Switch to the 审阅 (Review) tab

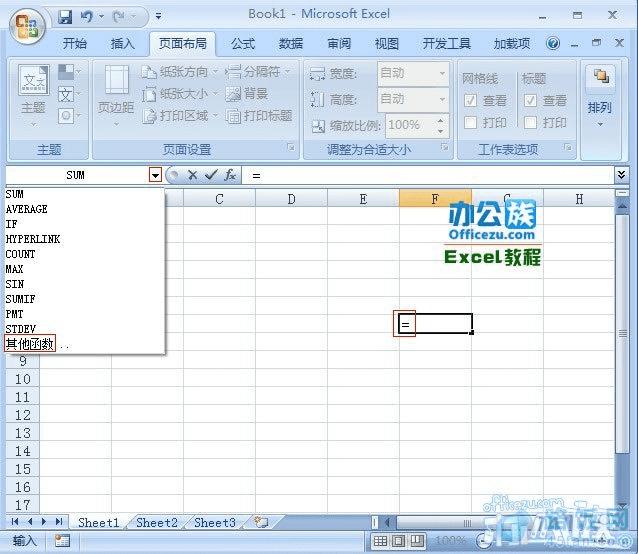[339, 44]
